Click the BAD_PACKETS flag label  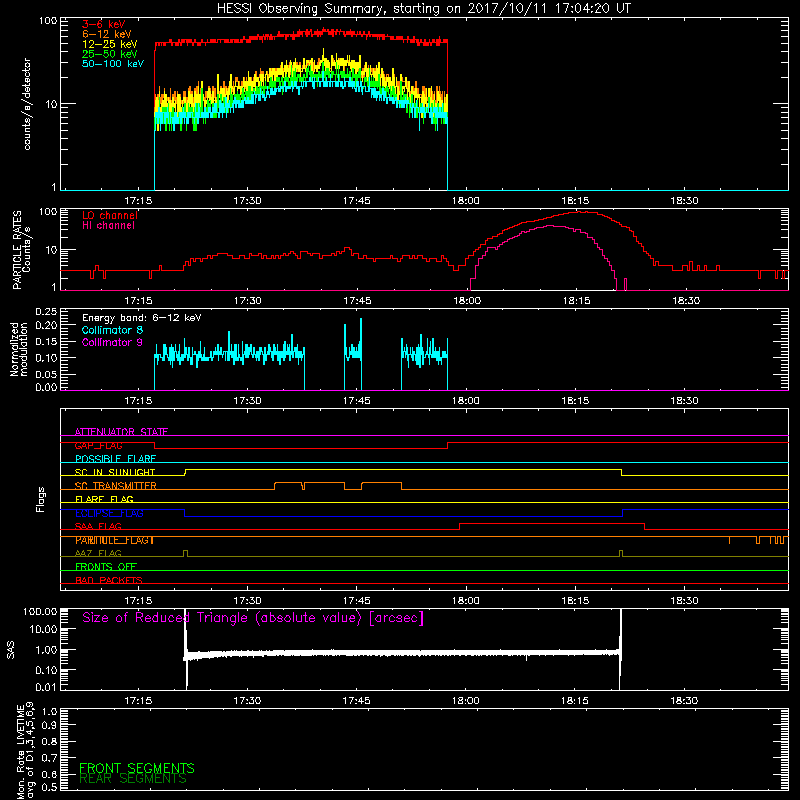tap(109, 580)
